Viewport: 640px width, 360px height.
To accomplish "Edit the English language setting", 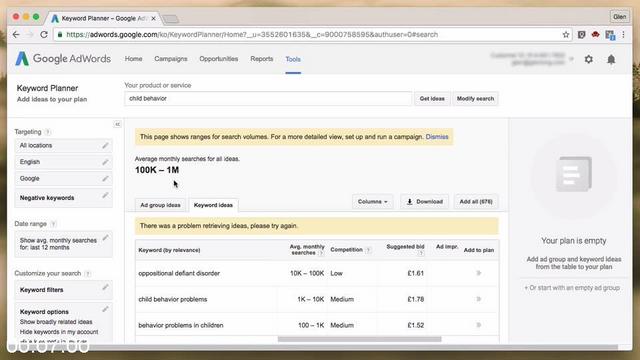I will (x=105, y=162).
